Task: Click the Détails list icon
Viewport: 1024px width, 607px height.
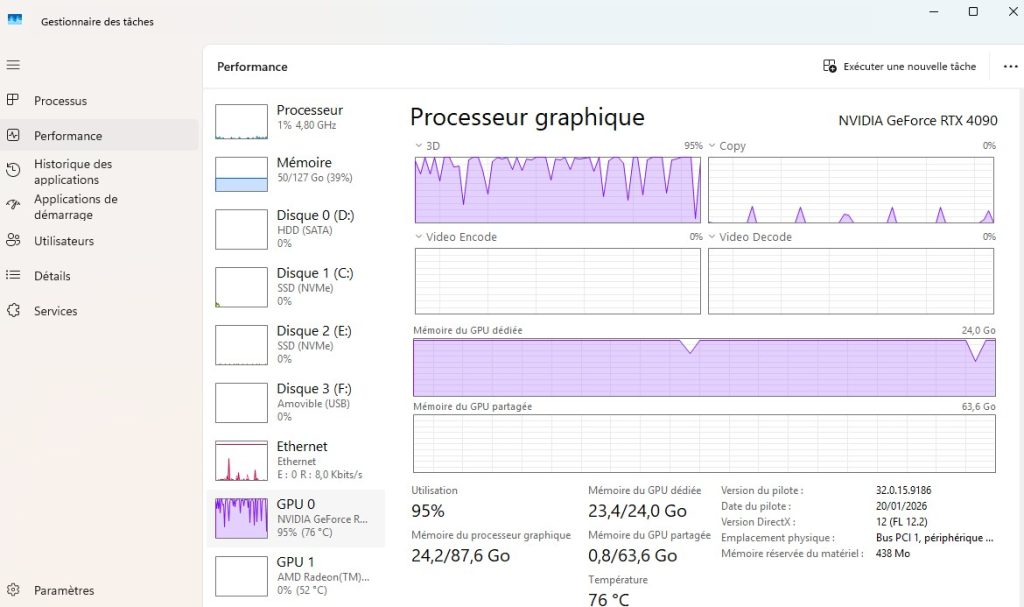Action: click(13, 276)
